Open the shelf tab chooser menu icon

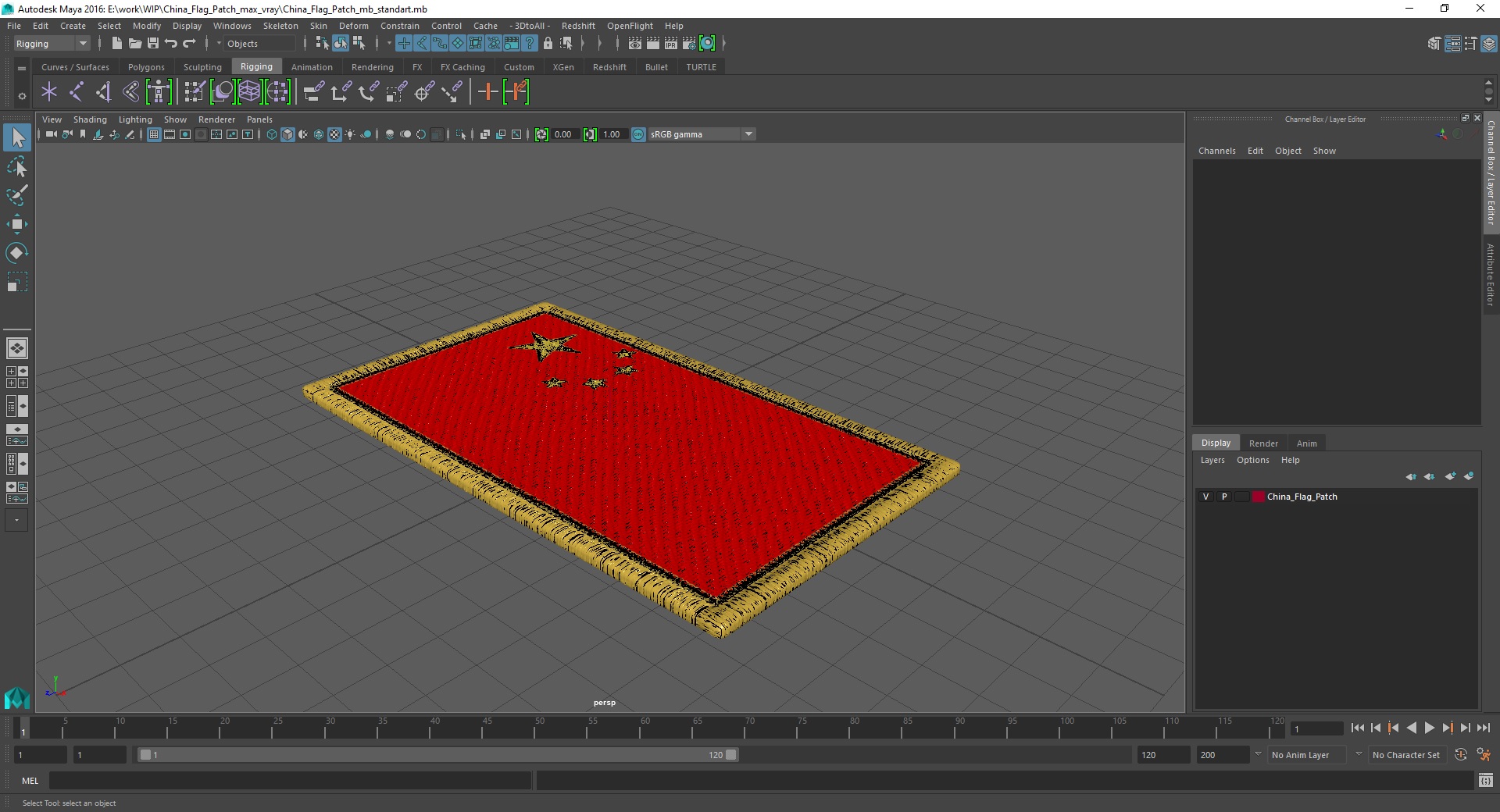click(22, 69)
